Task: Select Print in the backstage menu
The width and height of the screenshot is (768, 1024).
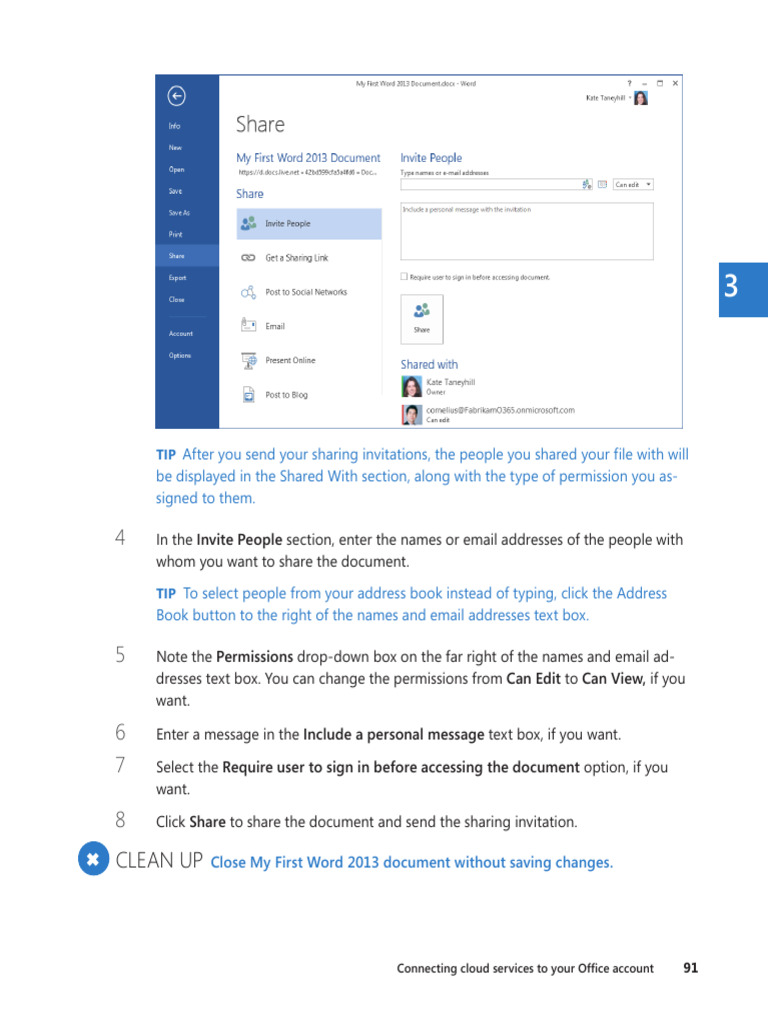Action: tap(175, 234)
